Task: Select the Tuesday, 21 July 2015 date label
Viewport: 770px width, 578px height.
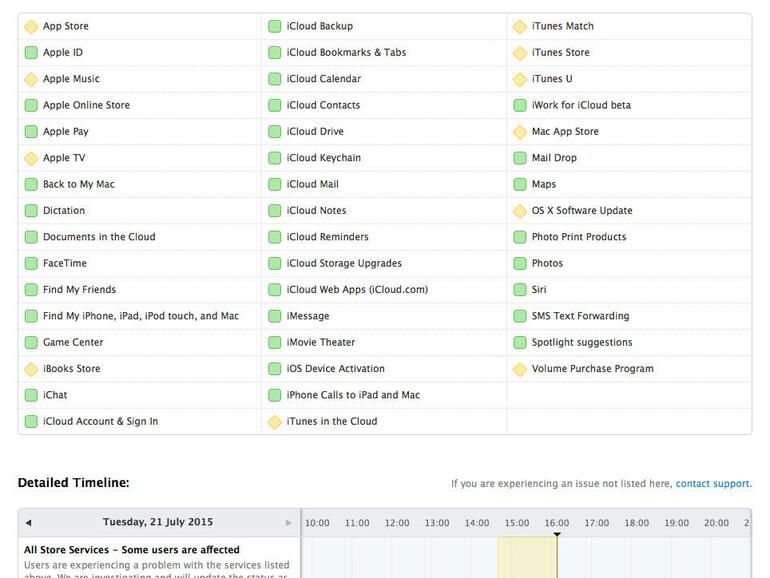Action: [158, 522]
